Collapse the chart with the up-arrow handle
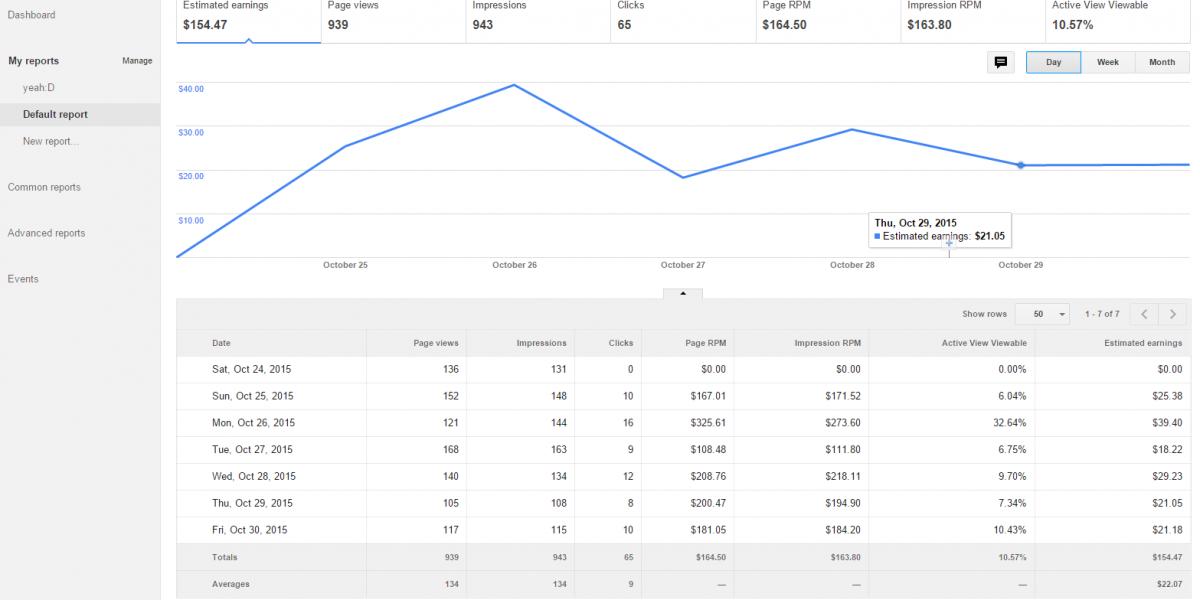Image resolution: width=1200 pixels, height=600 pixels. 683,294
